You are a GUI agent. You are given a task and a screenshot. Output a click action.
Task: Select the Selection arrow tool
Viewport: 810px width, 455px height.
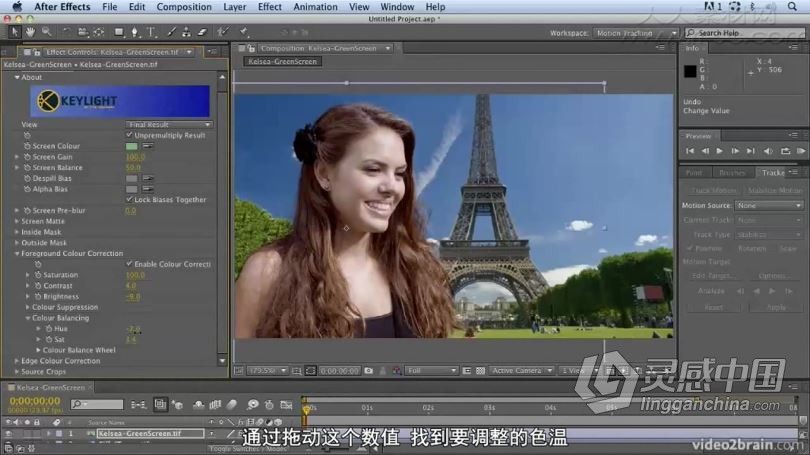pyautogui.click(x=14, y=32)
